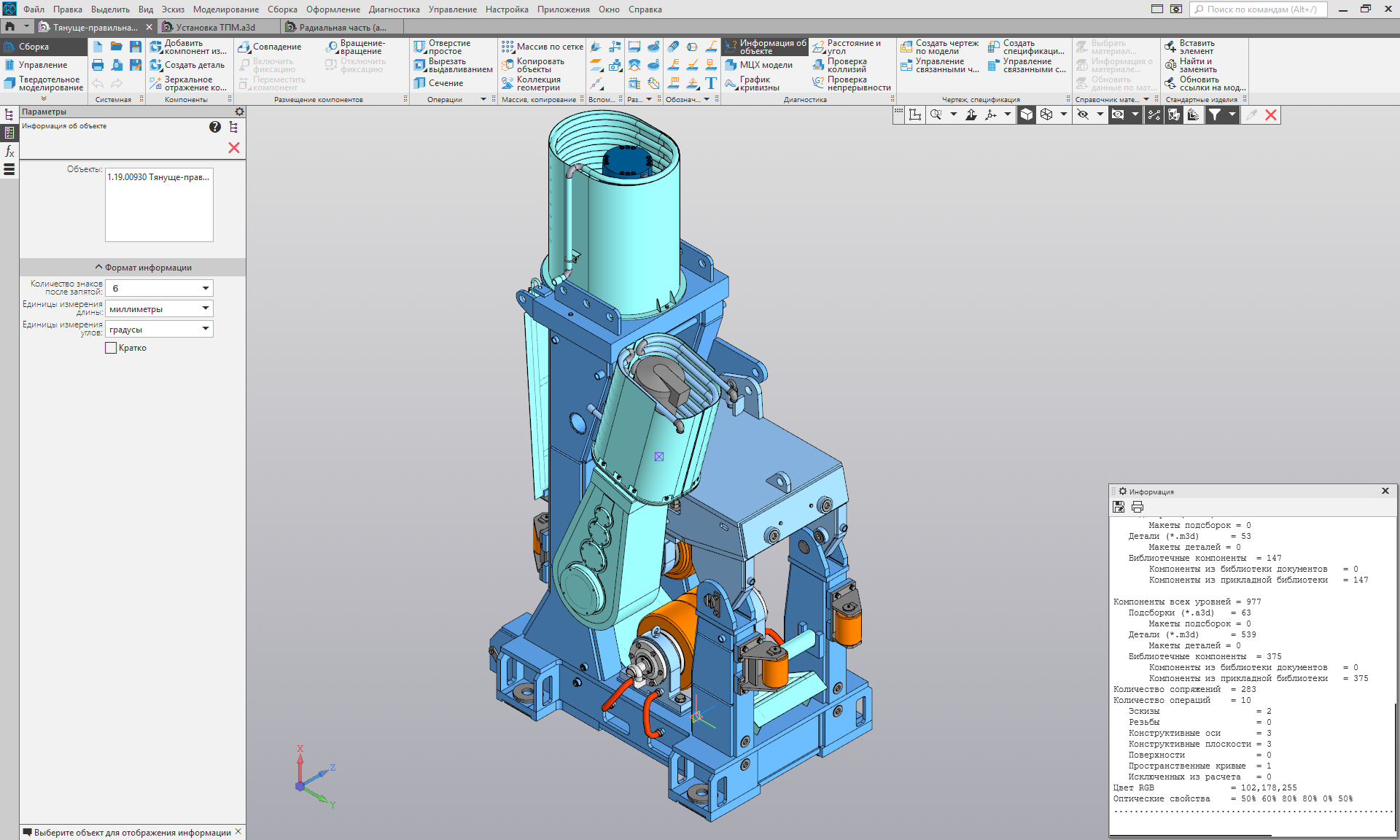Click the shaded solid cube display icon
Image resolution: width=1400 pixels, height=840 pixels.
[x=1027, y=114]
